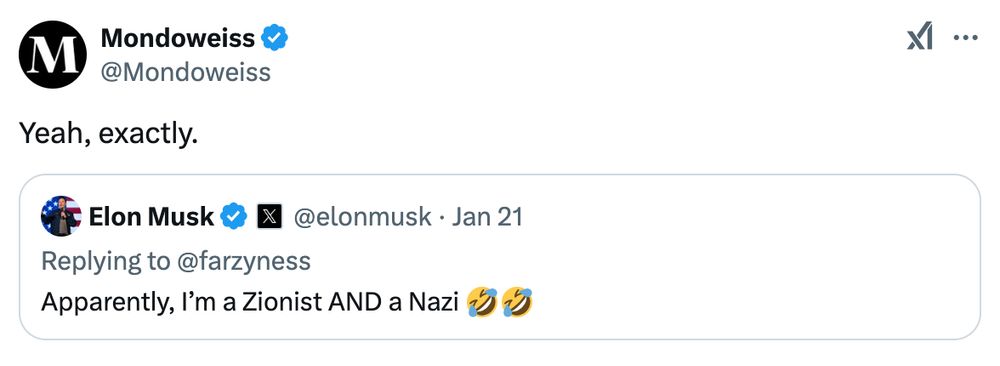Open Mondoweiss circular M profile avatar
This screenshot has width=1000, height=366.
(52, 55)
